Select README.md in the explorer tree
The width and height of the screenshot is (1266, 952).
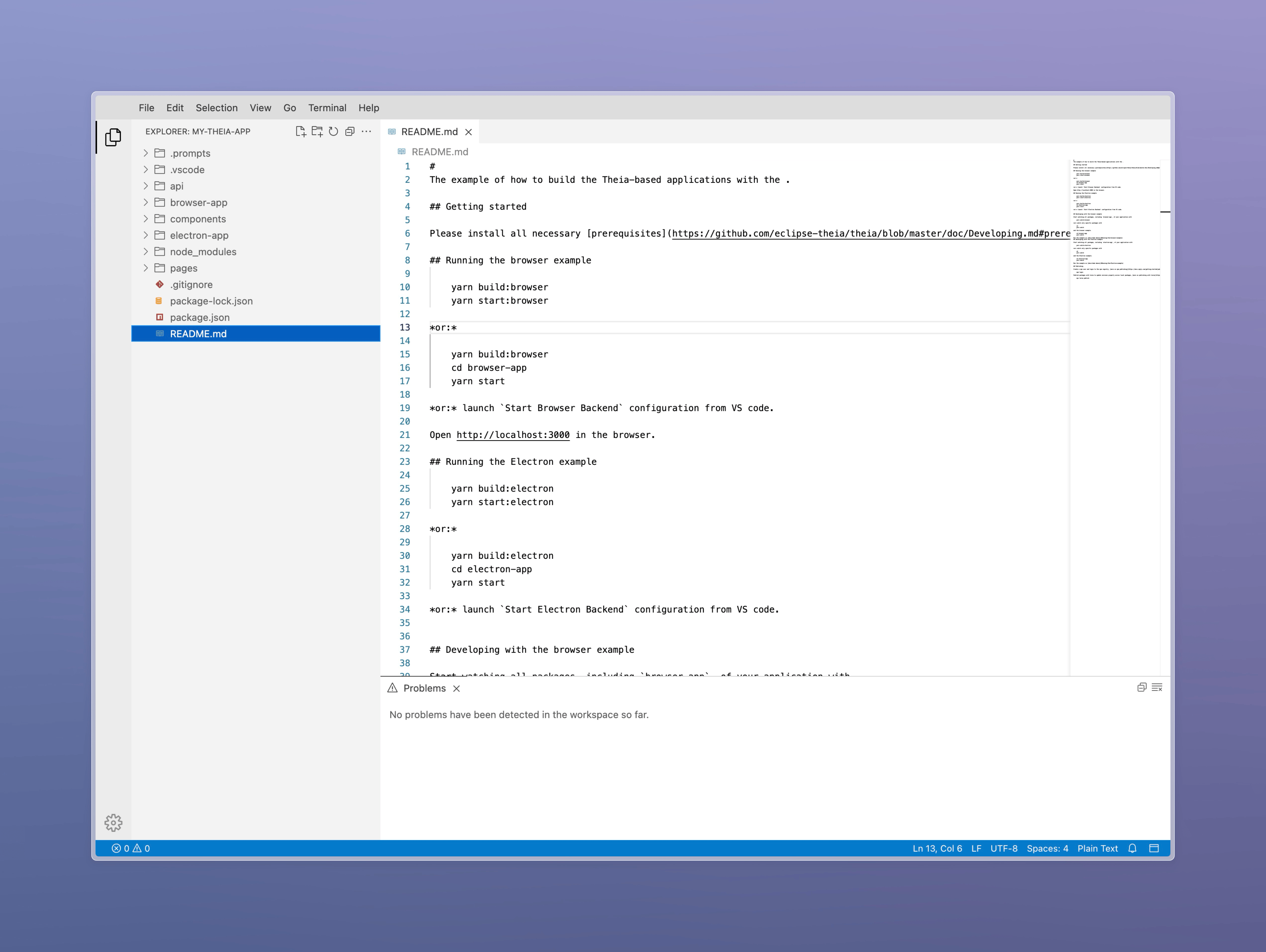(x=256, y=334)
